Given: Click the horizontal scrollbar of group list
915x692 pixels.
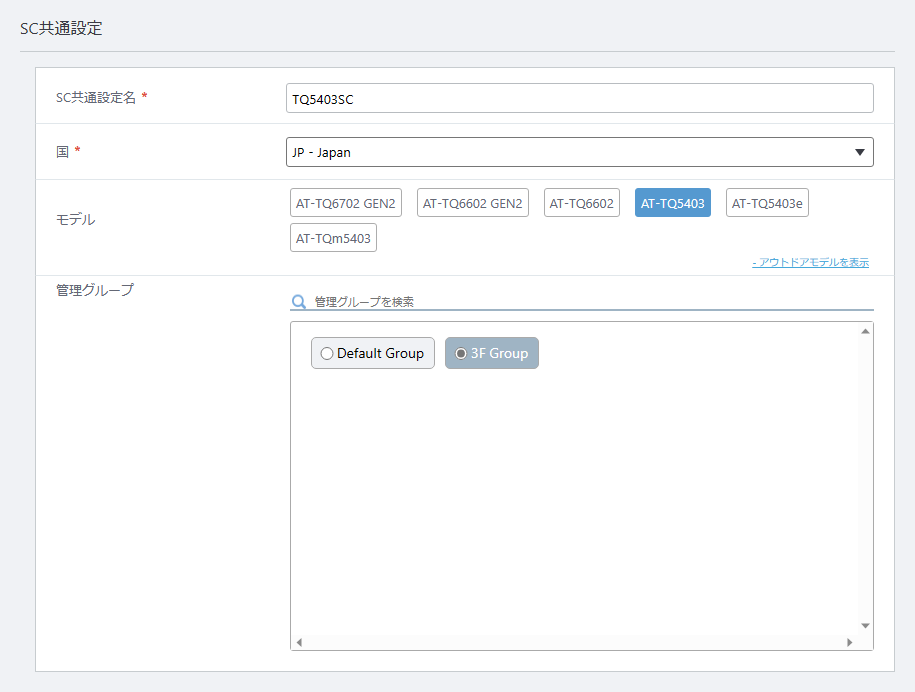Looking at the screenshot, I should pyautogui.click(x=574, y=642).
